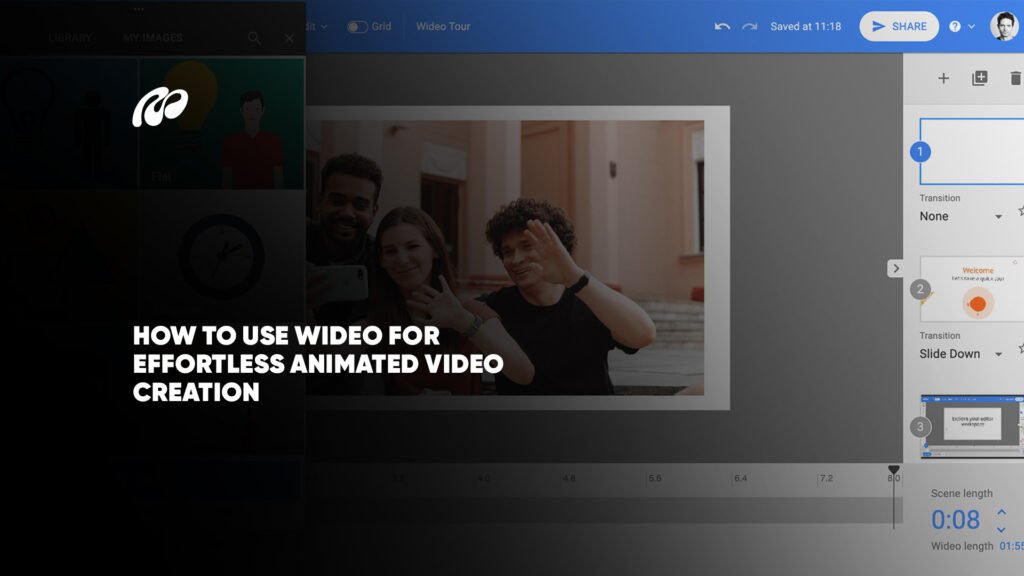
Task: Click the search magnifier in library panel
Action: [x=254, y=38]
